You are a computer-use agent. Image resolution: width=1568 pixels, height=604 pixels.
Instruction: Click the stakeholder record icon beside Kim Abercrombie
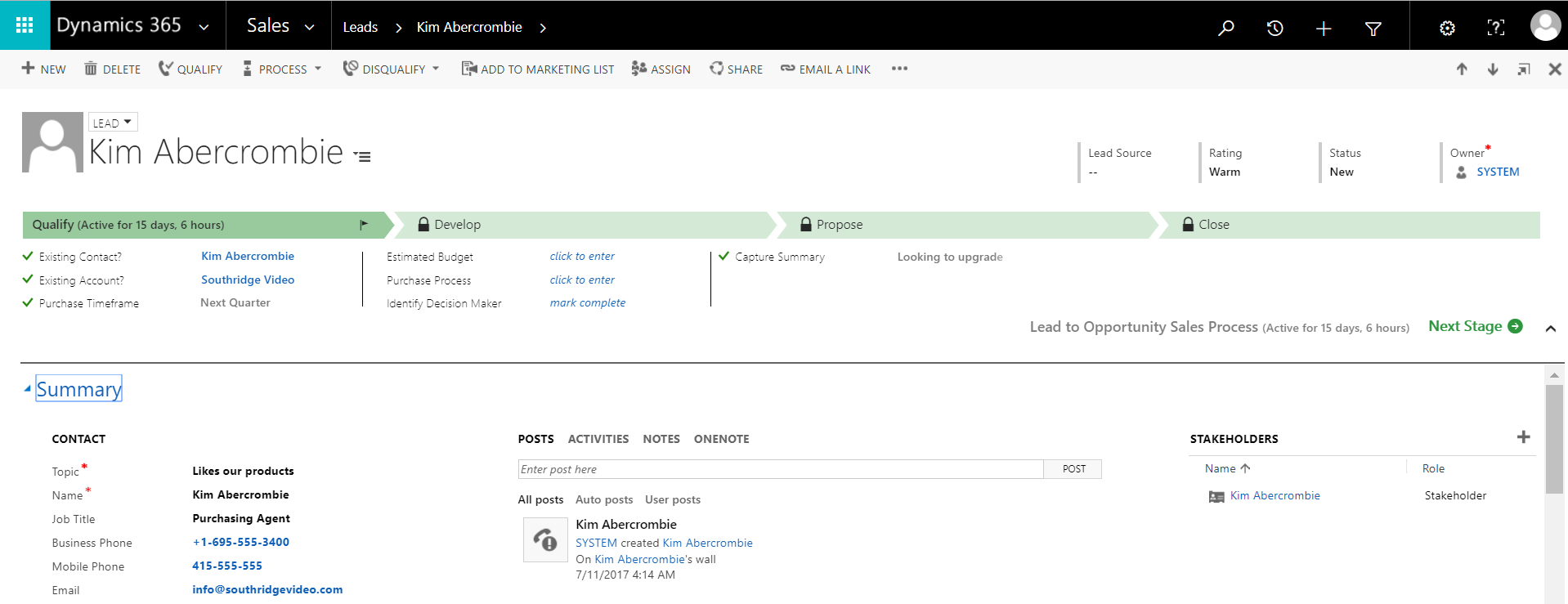click(1216, 496)
